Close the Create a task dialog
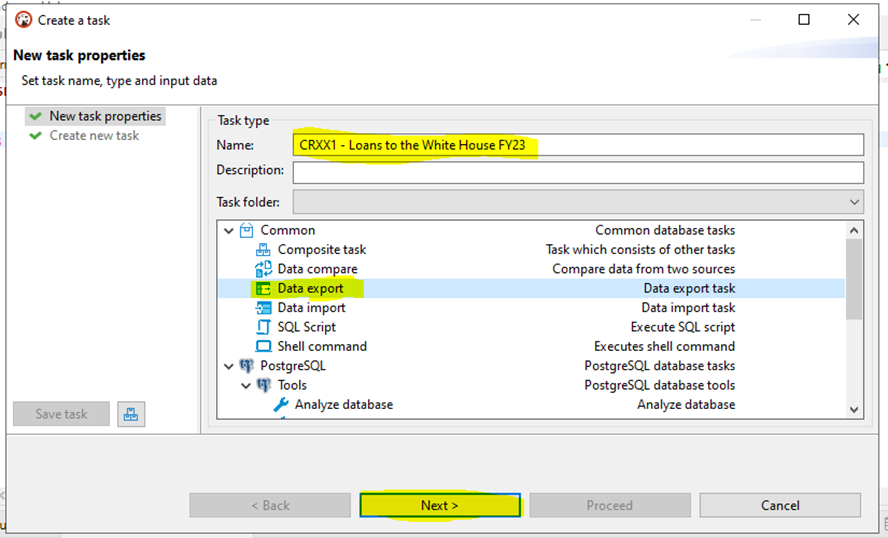The image size is (888, 538). (853, 20)
